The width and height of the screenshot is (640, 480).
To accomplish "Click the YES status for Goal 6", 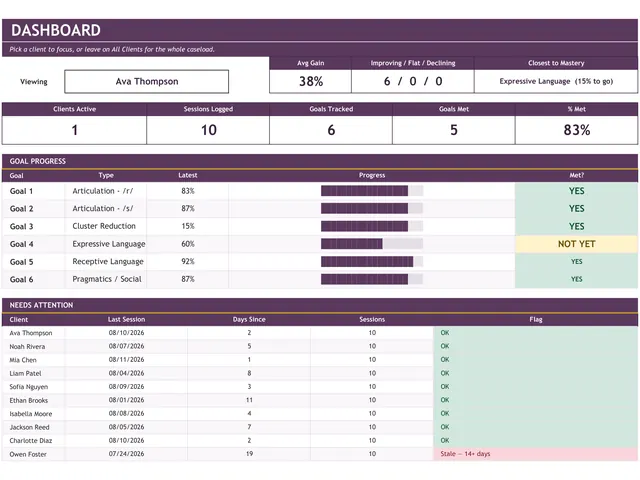I will [x=576, y=279].
